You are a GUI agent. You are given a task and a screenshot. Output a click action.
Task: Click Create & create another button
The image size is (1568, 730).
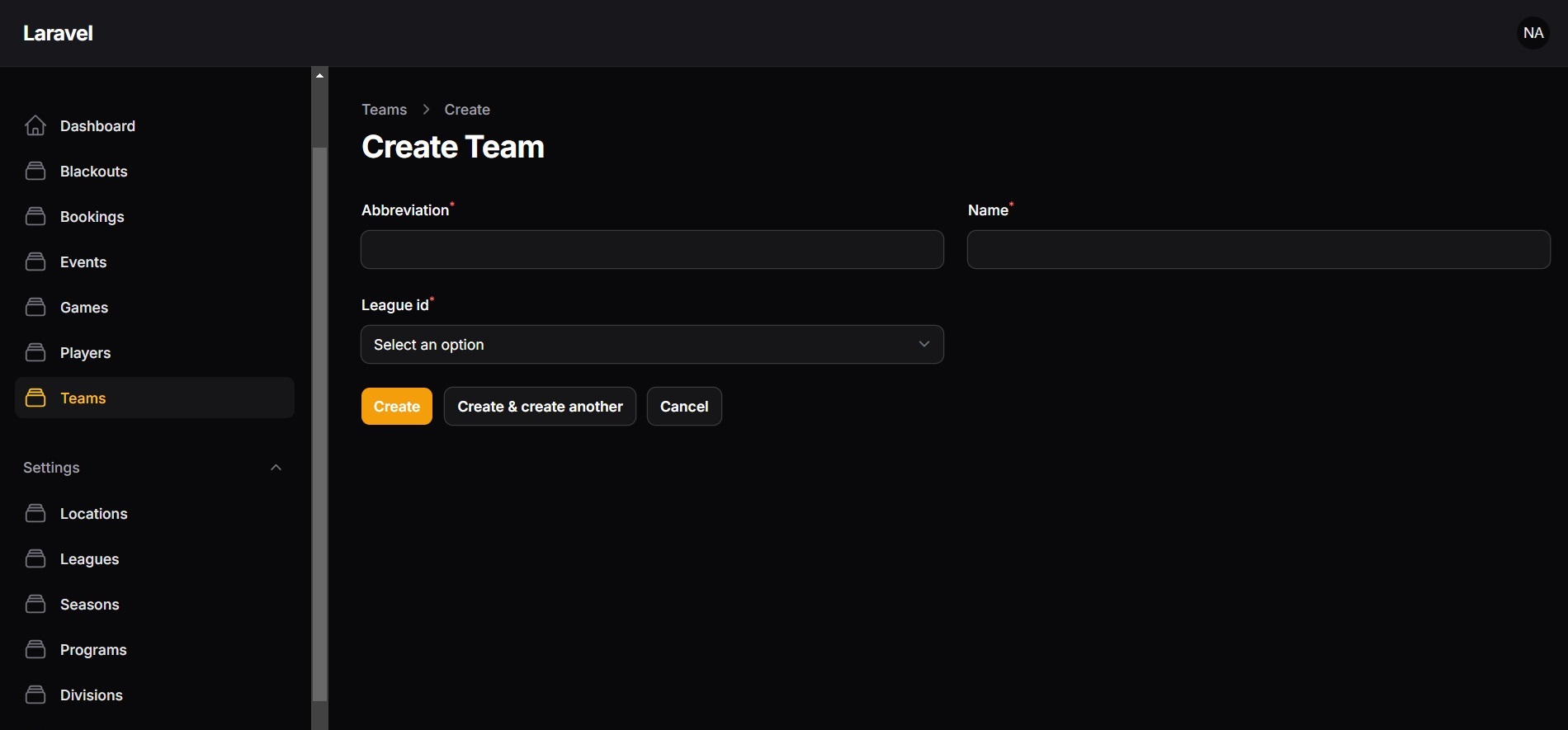(540, 407)
